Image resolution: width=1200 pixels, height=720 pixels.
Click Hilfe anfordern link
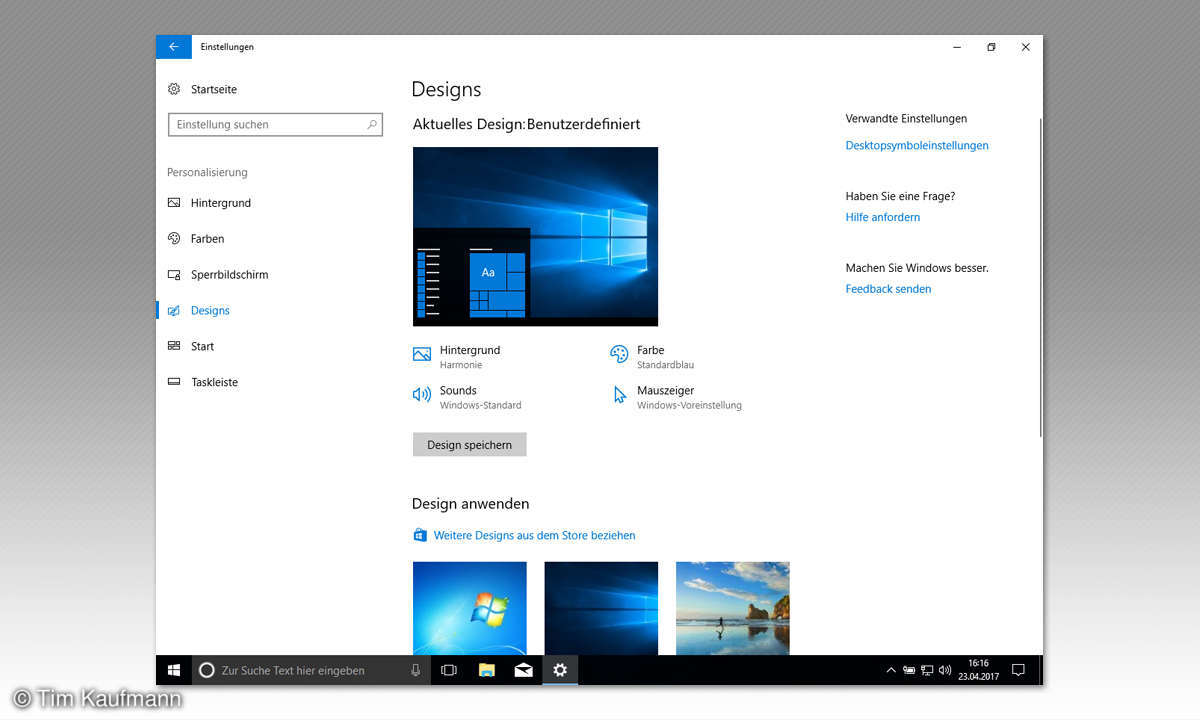(x=883, y=217)
